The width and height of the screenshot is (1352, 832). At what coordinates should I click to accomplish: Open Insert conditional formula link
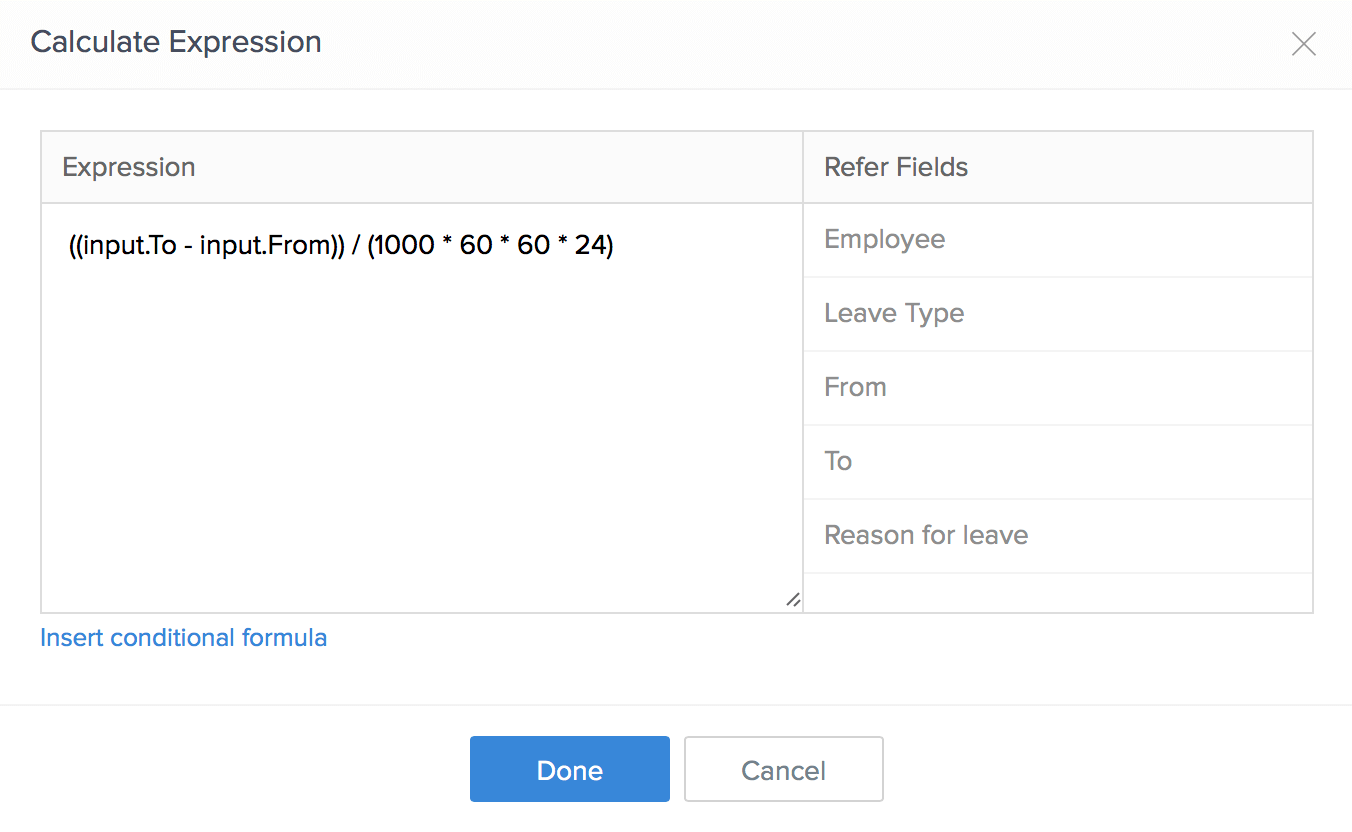tap(184, 638)
